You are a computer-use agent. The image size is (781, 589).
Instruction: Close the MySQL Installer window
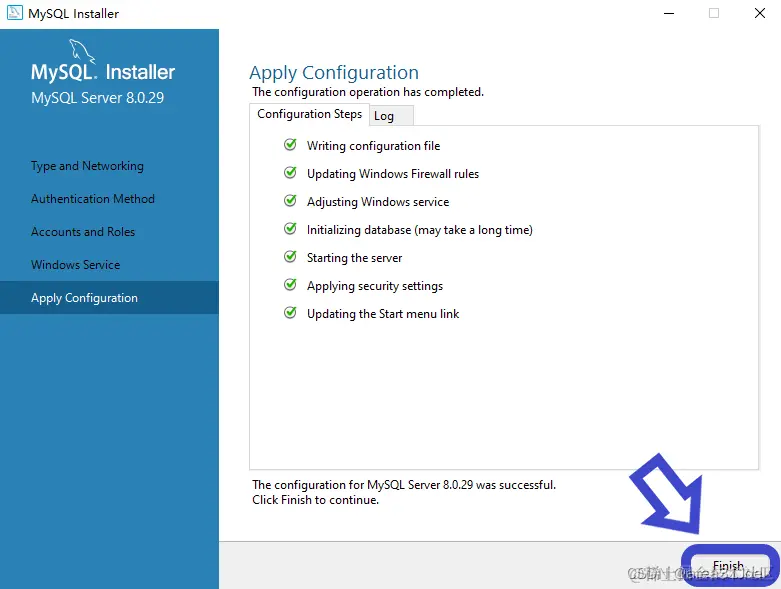click(x=760, y=13)
